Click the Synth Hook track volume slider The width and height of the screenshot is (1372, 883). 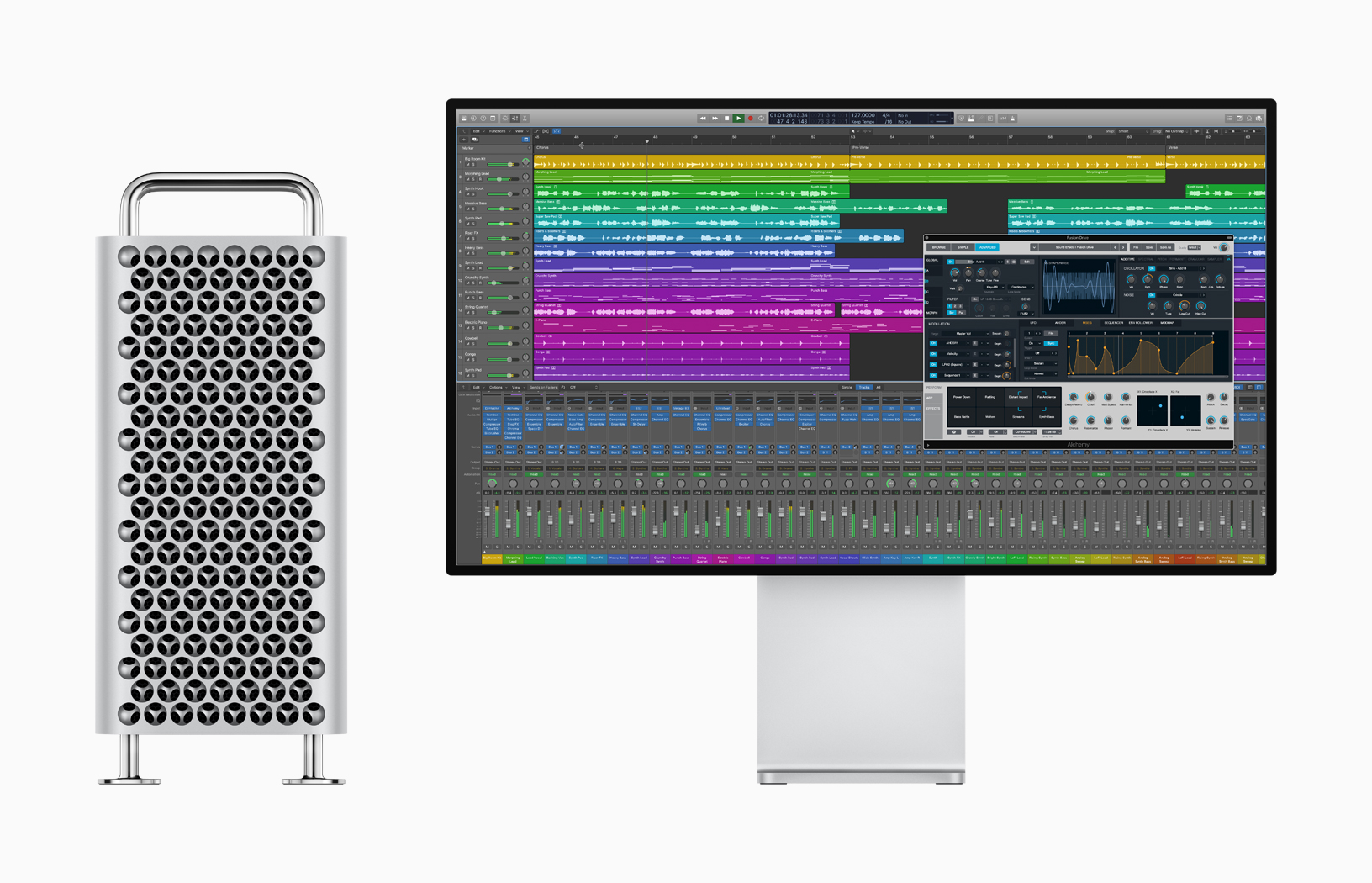[x=510, y=194]
